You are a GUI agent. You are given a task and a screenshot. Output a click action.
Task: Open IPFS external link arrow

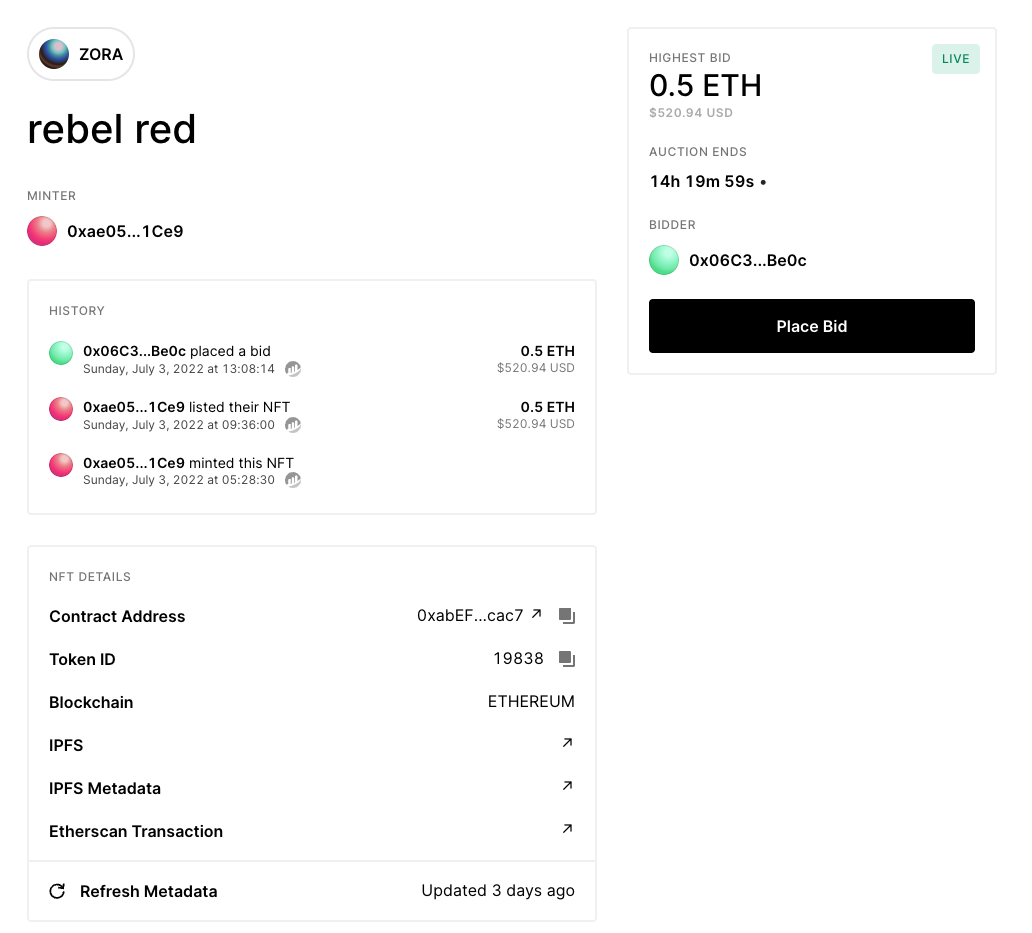click(x=567, y=743)
